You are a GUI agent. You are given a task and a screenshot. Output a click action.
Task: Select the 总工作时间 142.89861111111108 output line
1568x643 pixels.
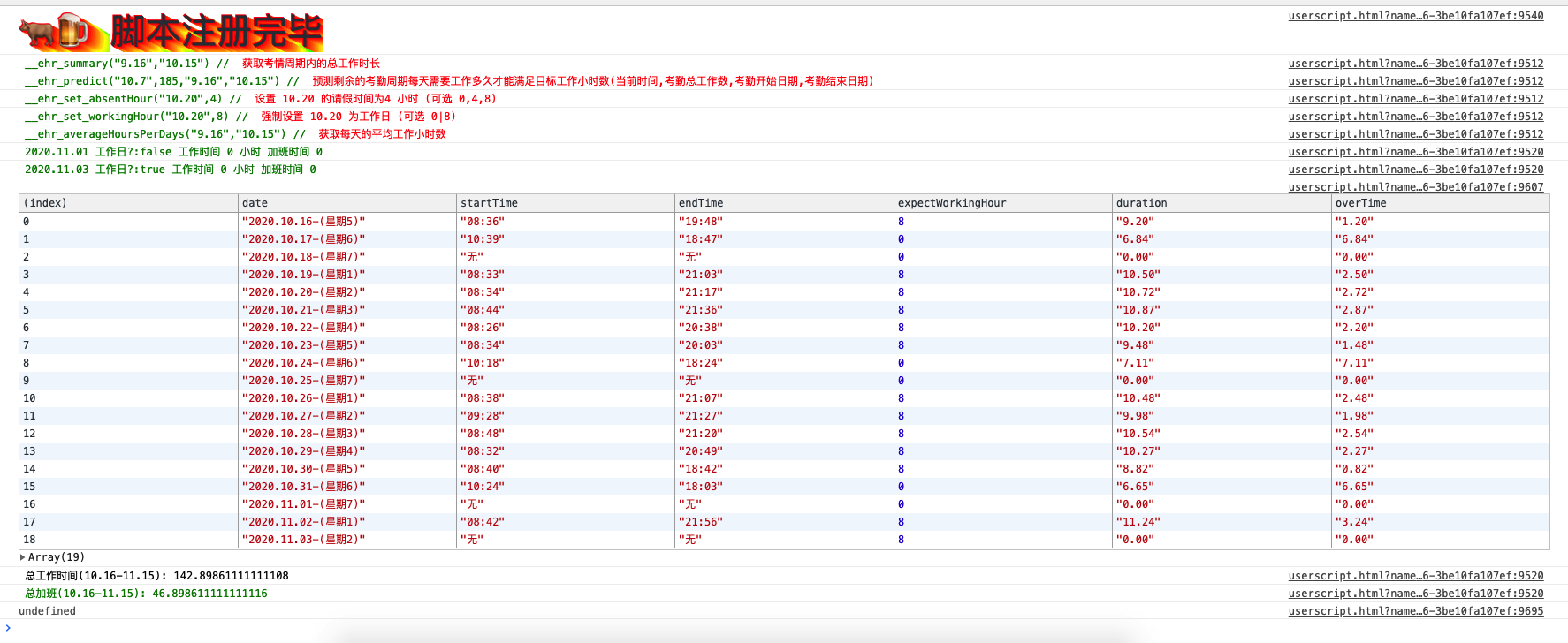[x=156, y=576]
